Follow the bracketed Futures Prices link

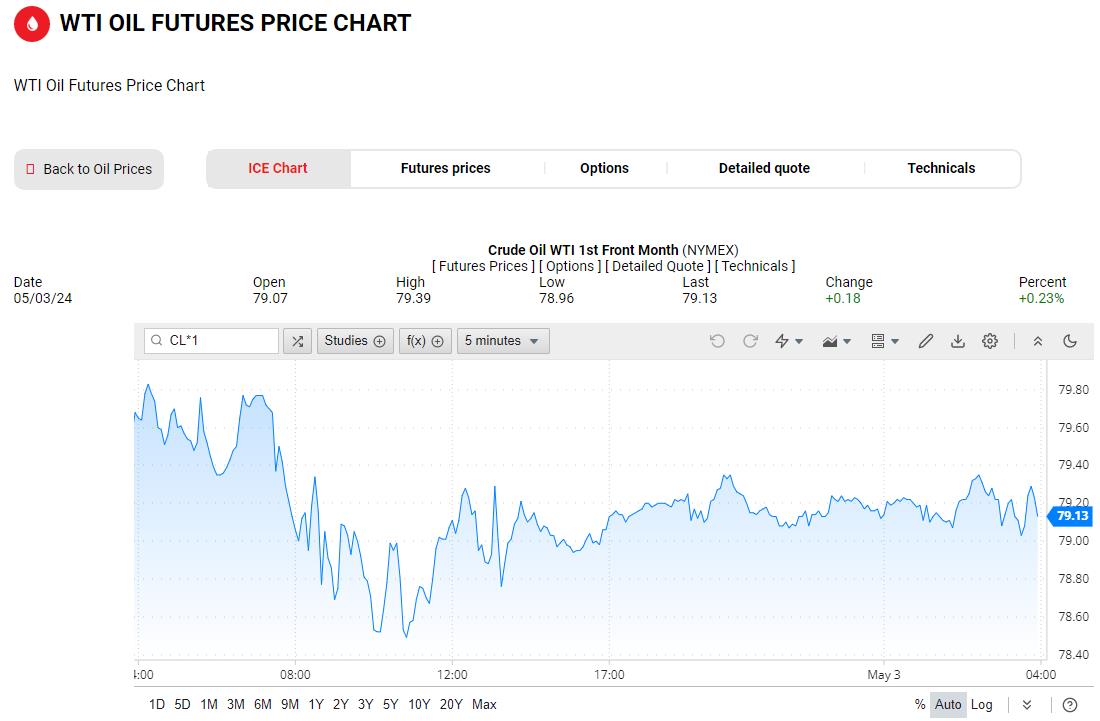tap(483, 267)
